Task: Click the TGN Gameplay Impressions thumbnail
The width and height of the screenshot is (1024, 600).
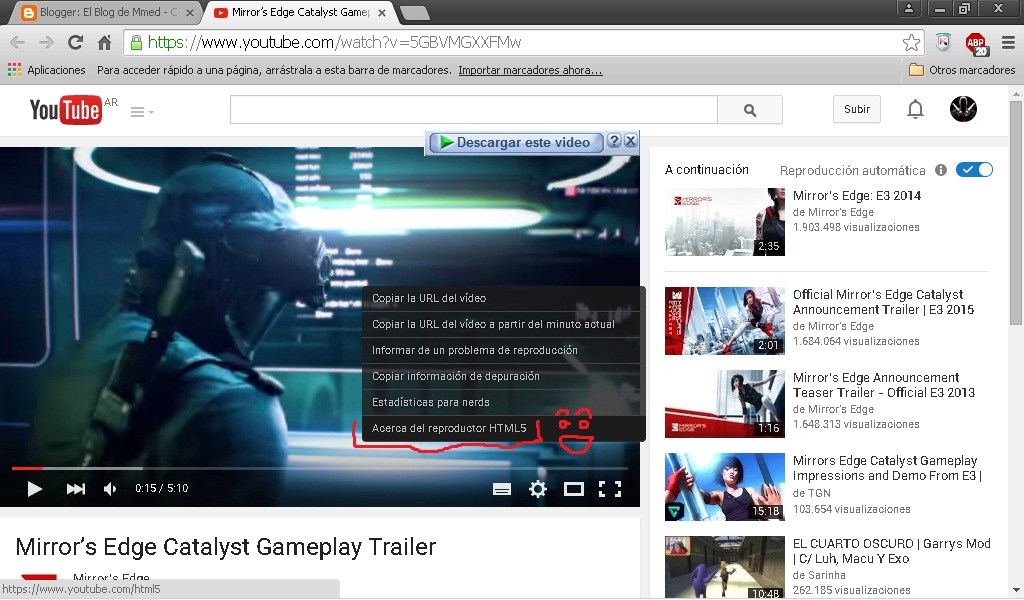Action: click(x=724, y=487)
